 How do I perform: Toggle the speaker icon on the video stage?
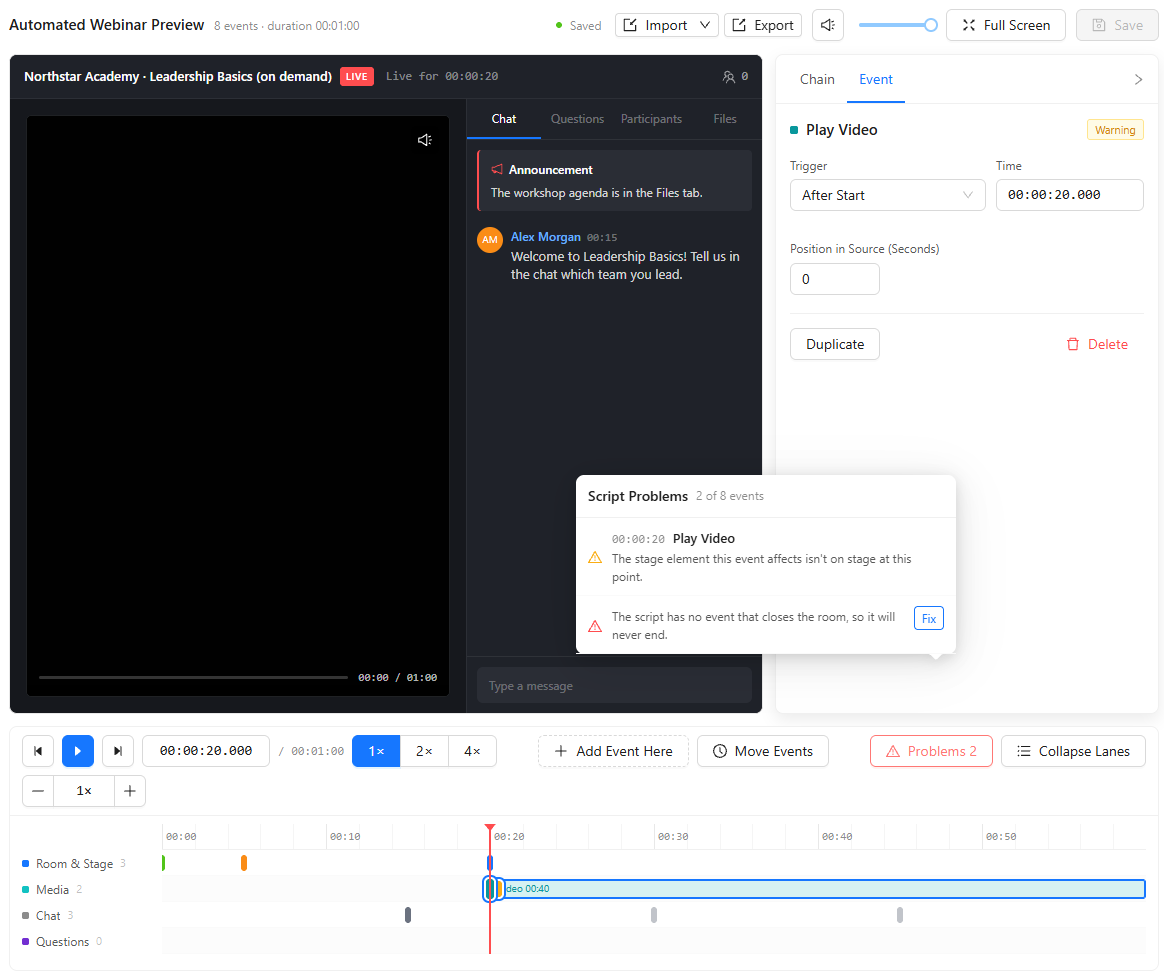coord(425,140)
